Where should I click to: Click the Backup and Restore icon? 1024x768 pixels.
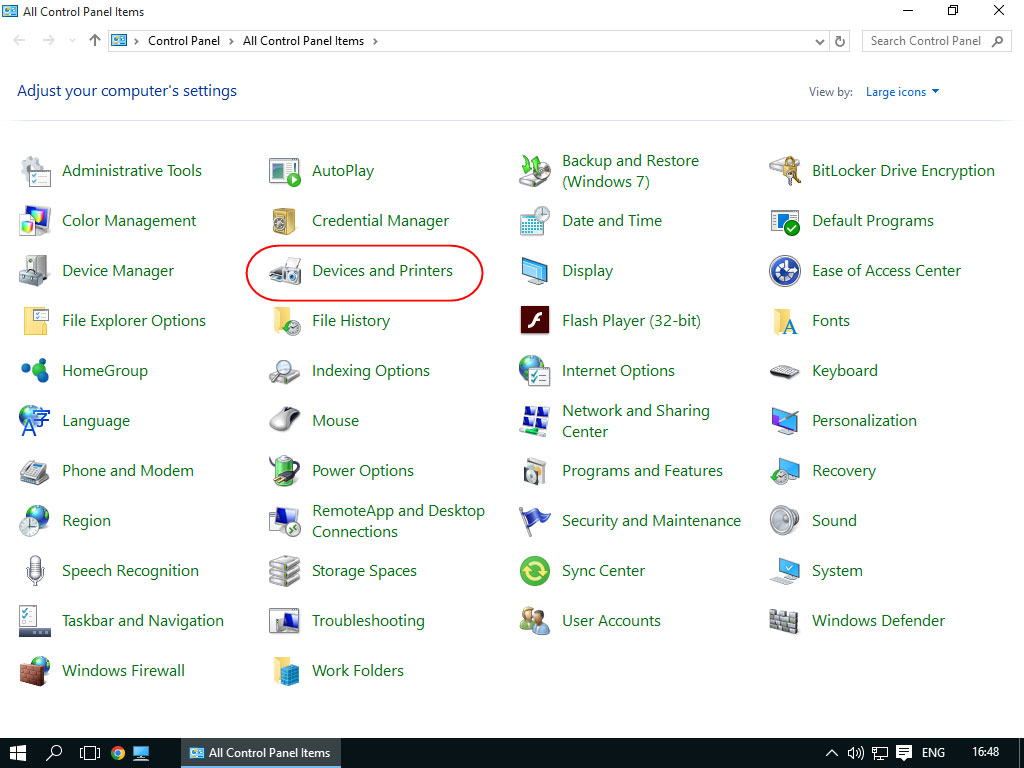pos(535,171)
